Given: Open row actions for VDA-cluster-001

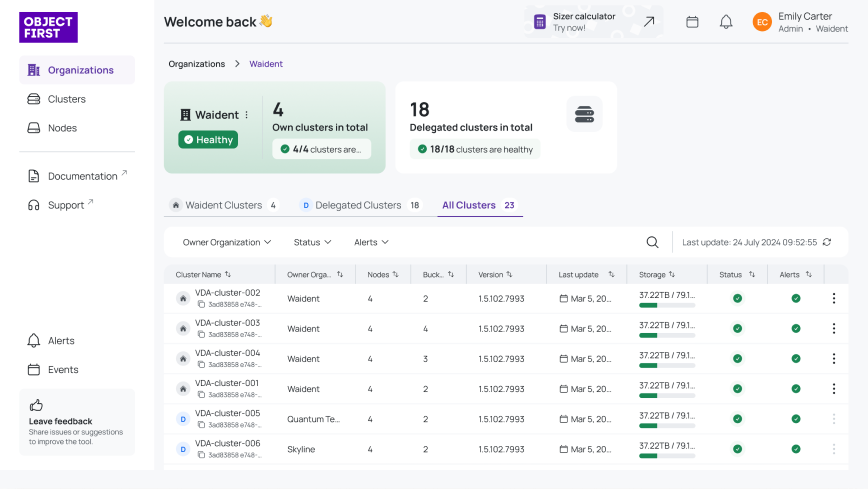Looking at the screenshot, I should (x=834, y=389).
